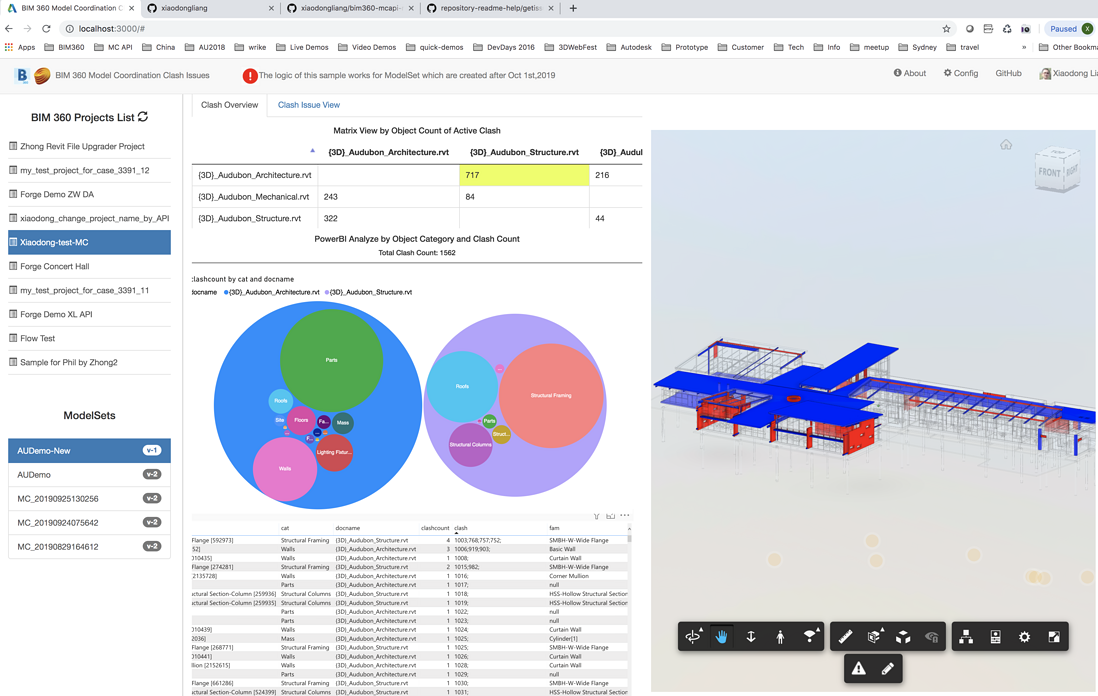Open the PowerBI more options ellipsis
The width and height of the screenshot is (1098, 696).
pyautogui.click(x=625, y=515)
